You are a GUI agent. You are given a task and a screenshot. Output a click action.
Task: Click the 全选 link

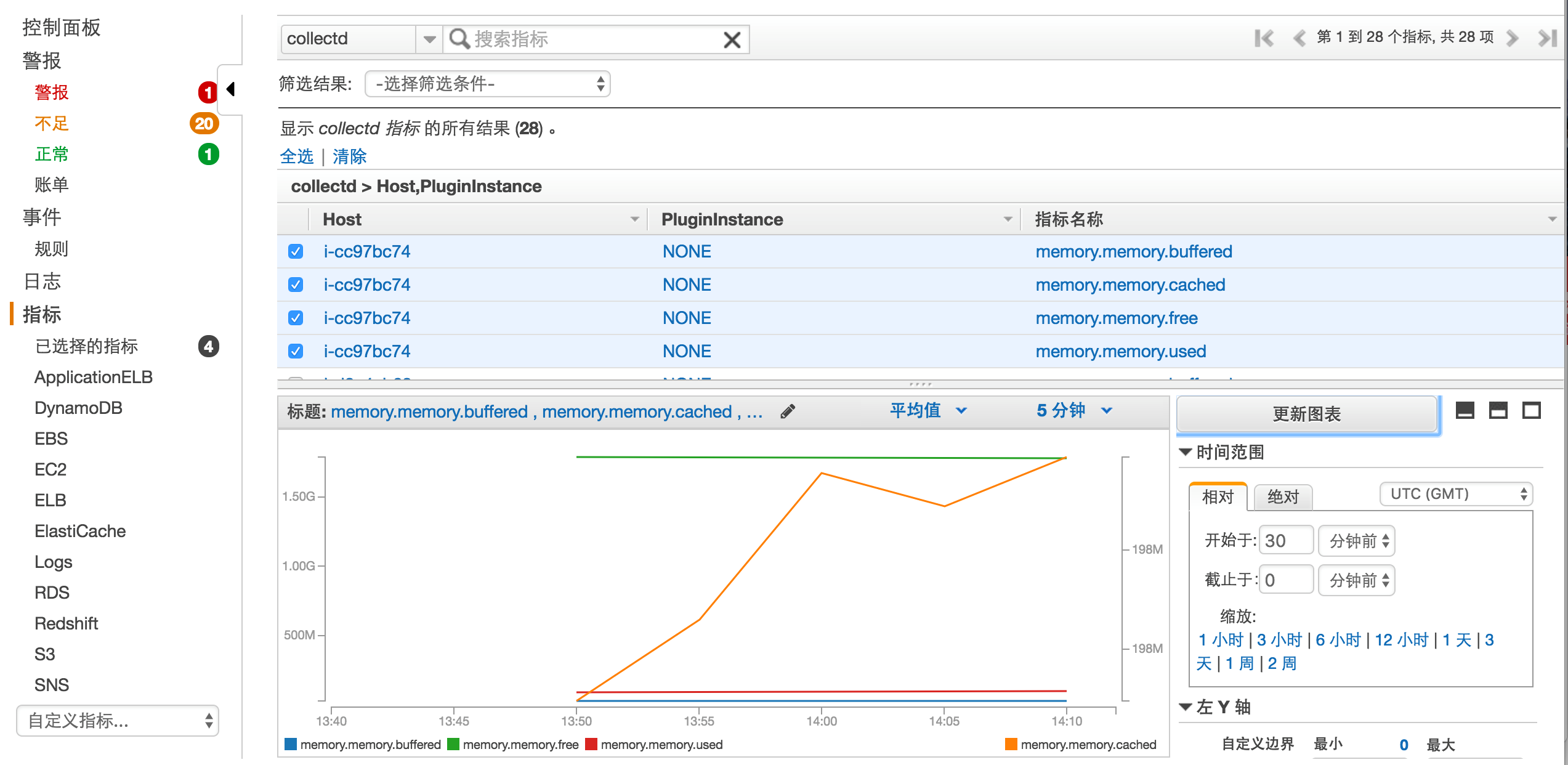[297, 156]
